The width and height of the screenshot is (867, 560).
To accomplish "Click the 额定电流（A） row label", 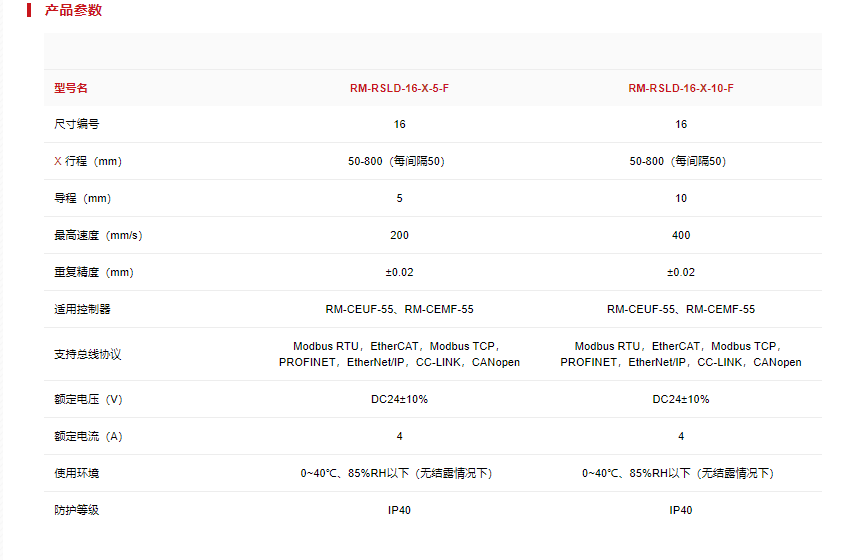I will tap(87, 437).
